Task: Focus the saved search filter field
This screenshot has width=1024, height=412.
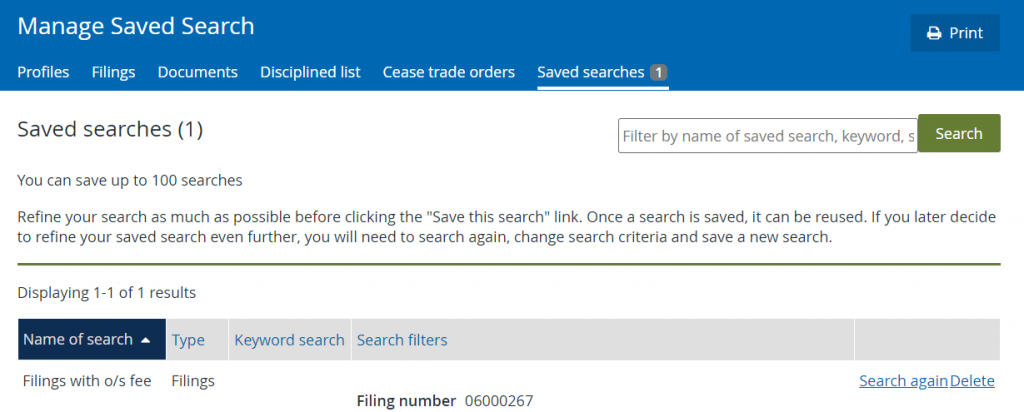Action: click(768, 136)
